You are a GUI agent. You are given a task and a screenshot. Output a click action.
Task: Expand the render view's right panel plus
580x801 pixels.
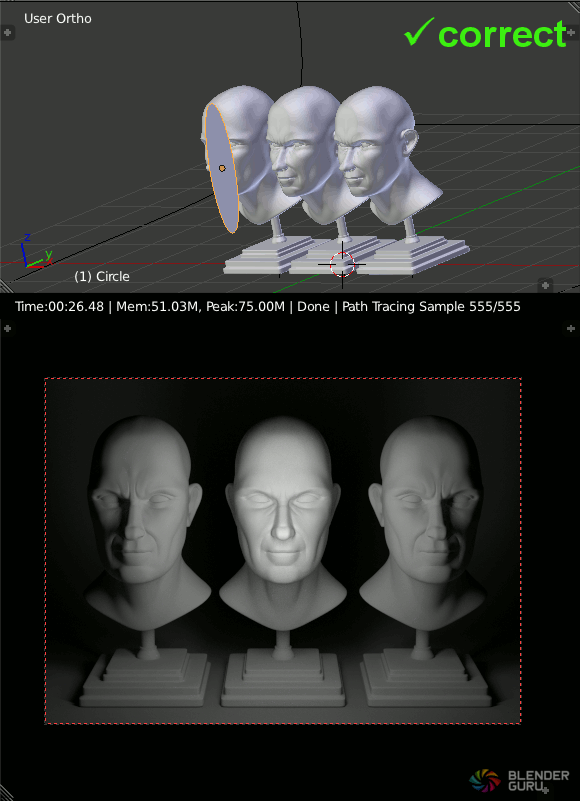572,328
